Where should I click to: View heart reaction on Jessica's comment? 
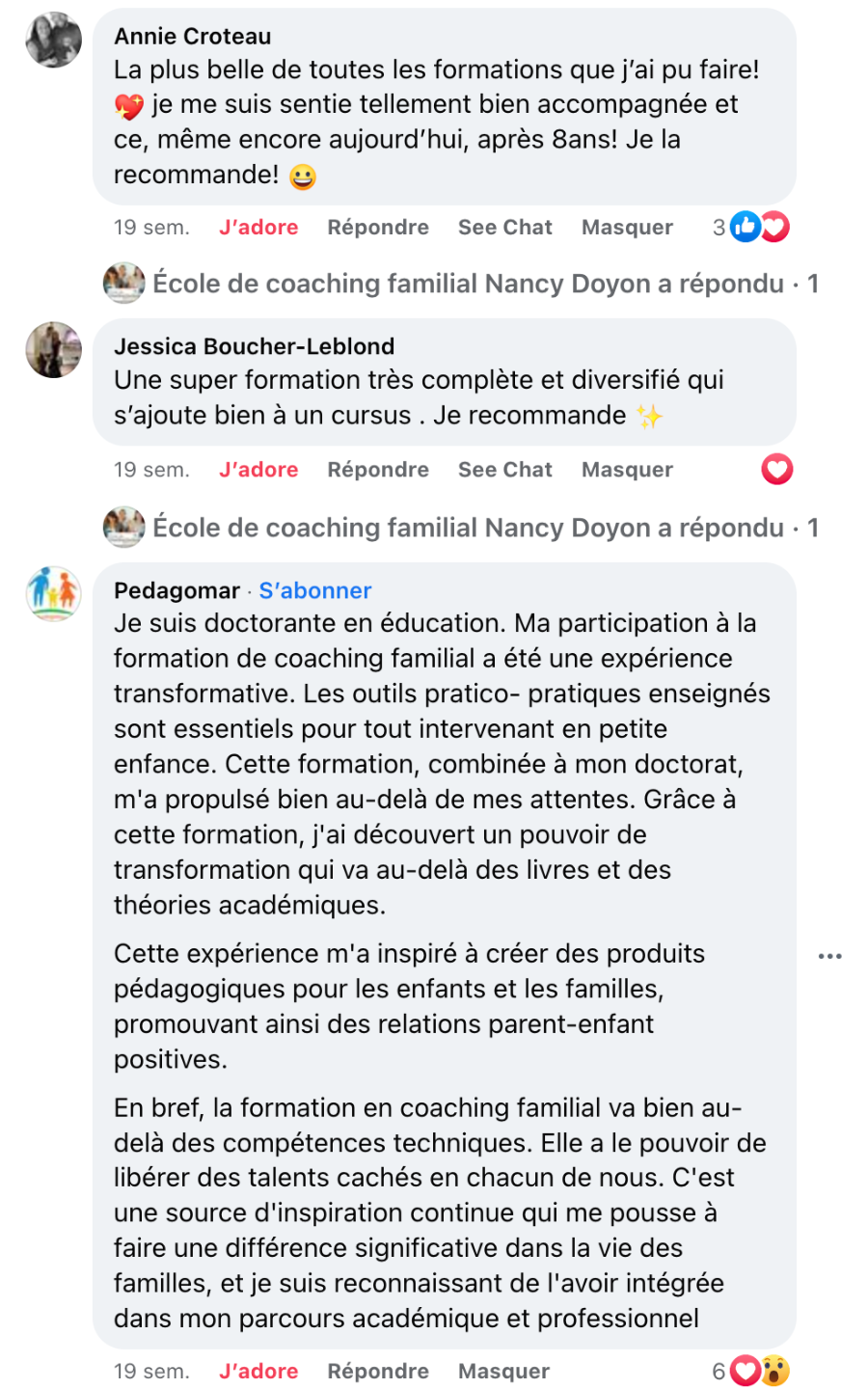point(776,470)
